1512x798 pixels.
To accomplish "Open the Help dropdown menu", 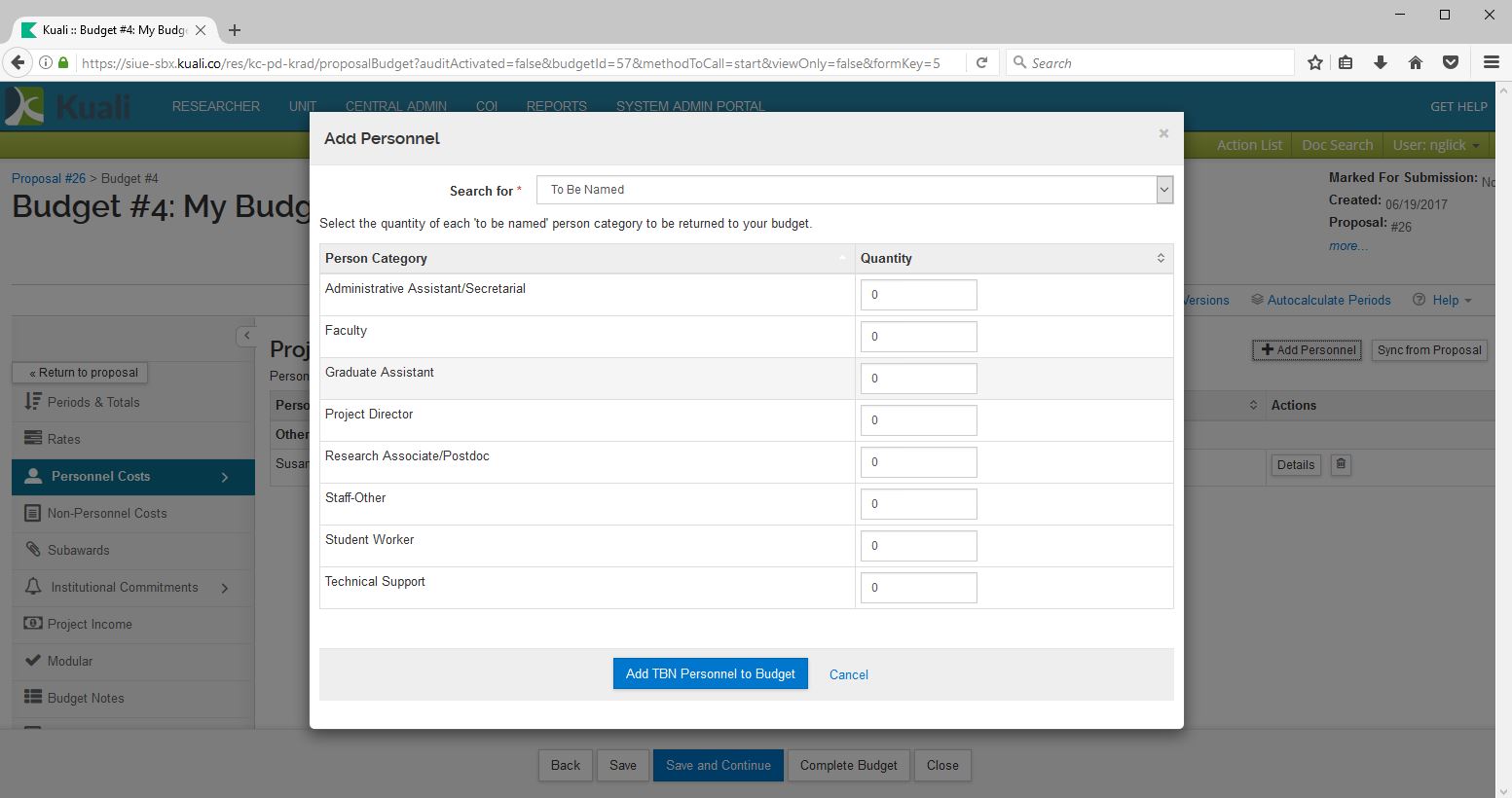I will [x=1443, y=300].
